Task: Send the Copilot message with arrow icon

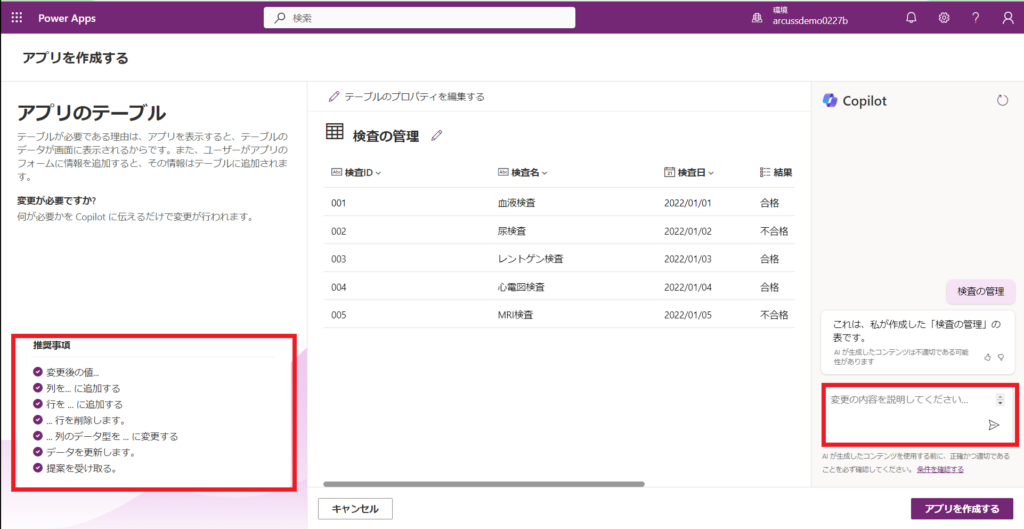Action: pyautogui.click(x=993, y=425)
